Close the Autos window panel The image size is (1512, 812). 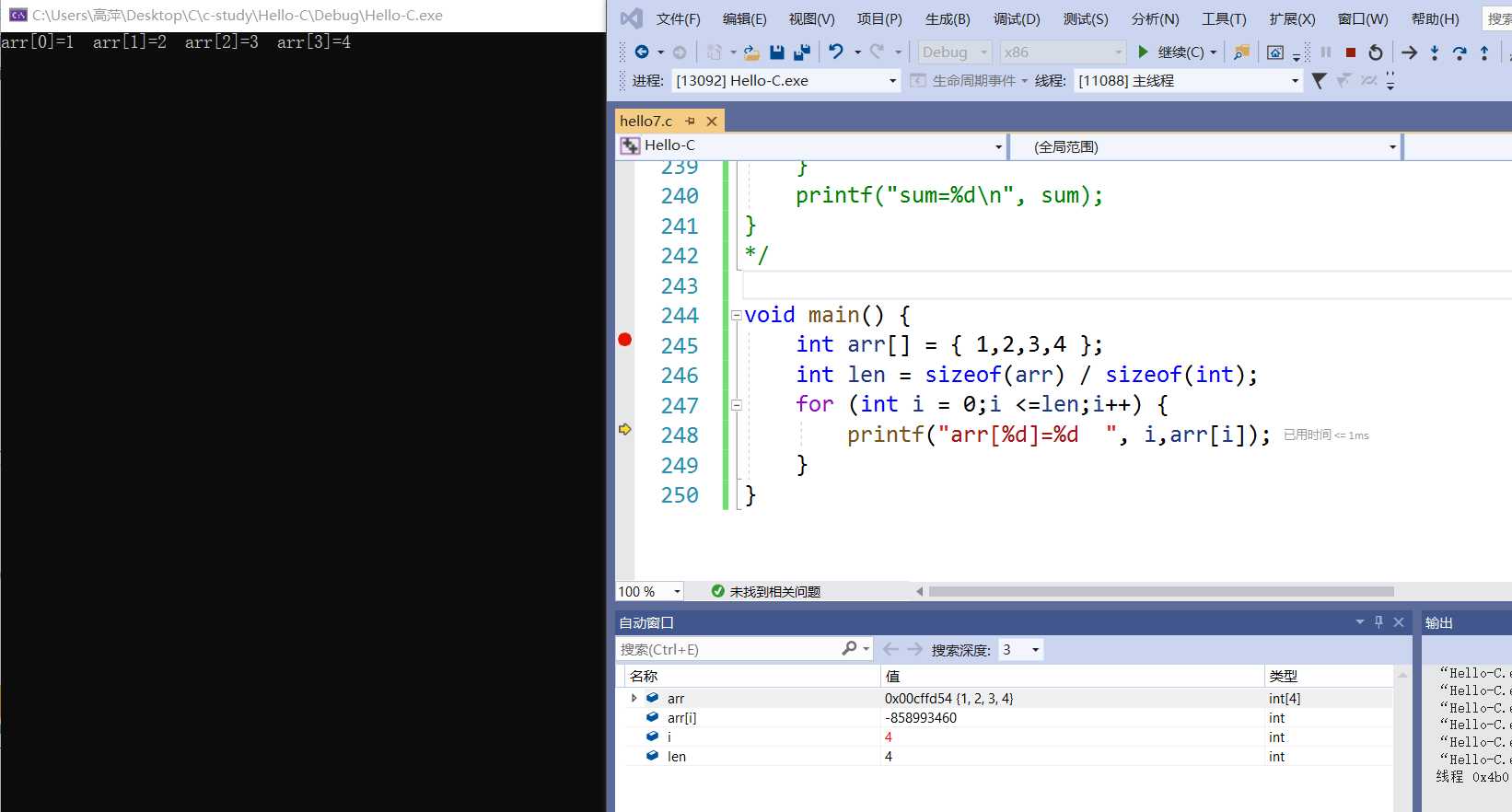tap(1399, 622)
